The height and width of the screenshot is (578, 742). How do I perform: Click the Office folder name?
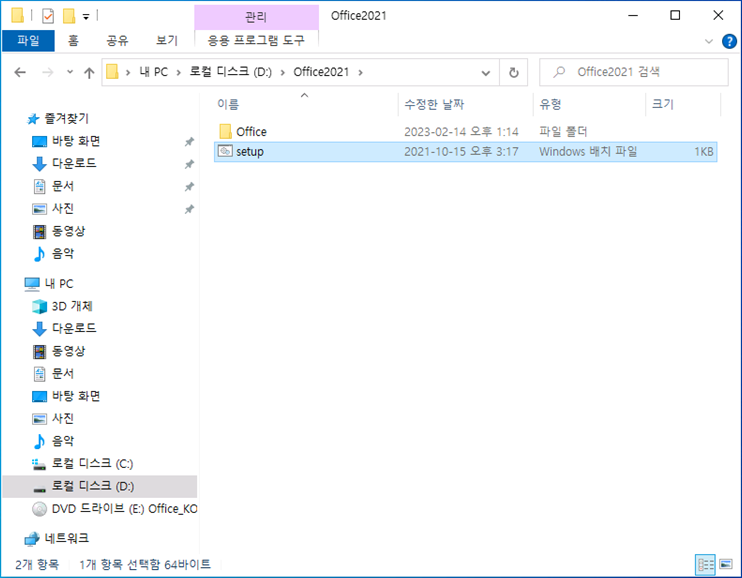click(x=251, y=132)
